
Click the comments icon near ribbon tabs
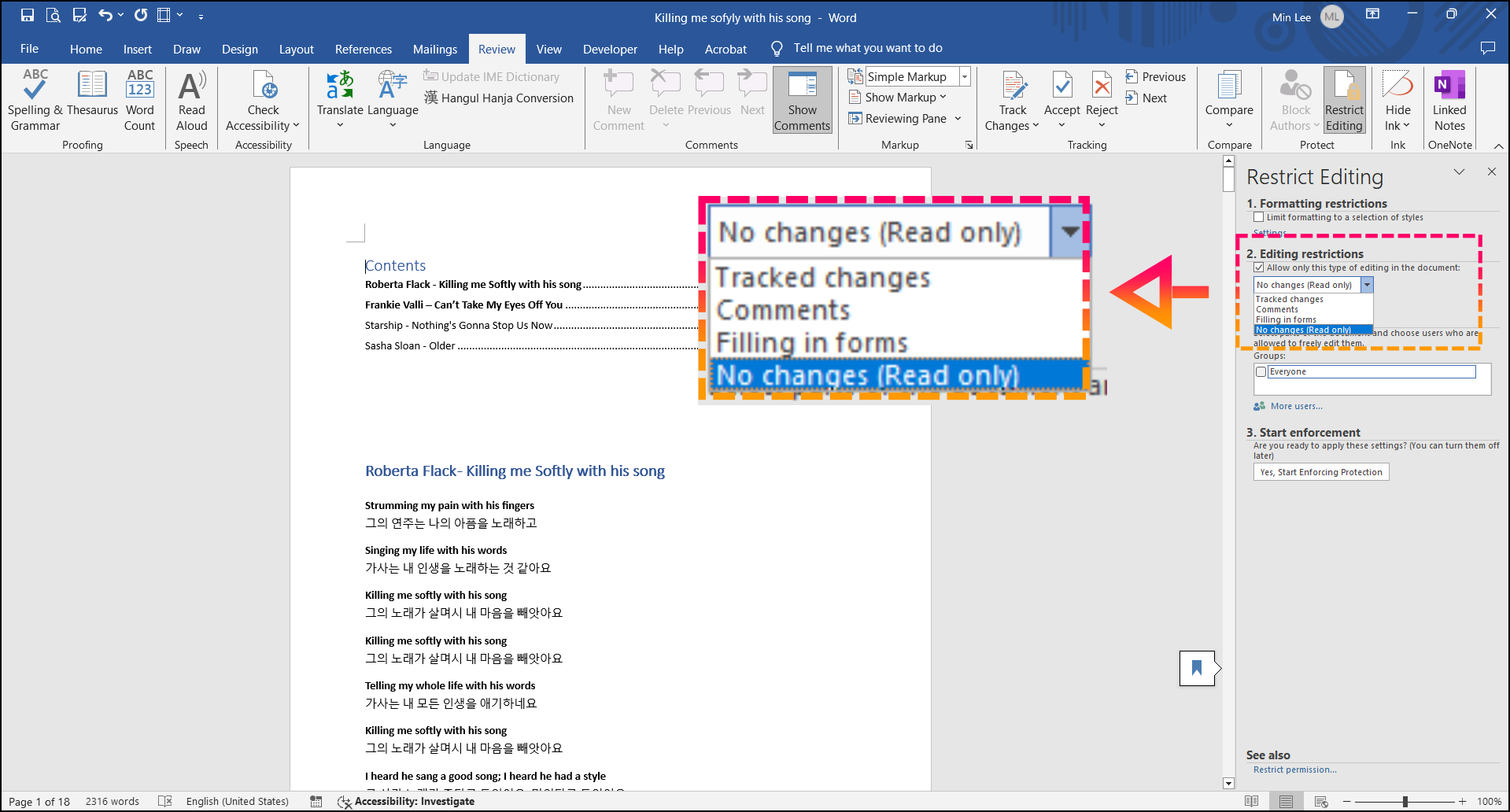coord(1487,48)
